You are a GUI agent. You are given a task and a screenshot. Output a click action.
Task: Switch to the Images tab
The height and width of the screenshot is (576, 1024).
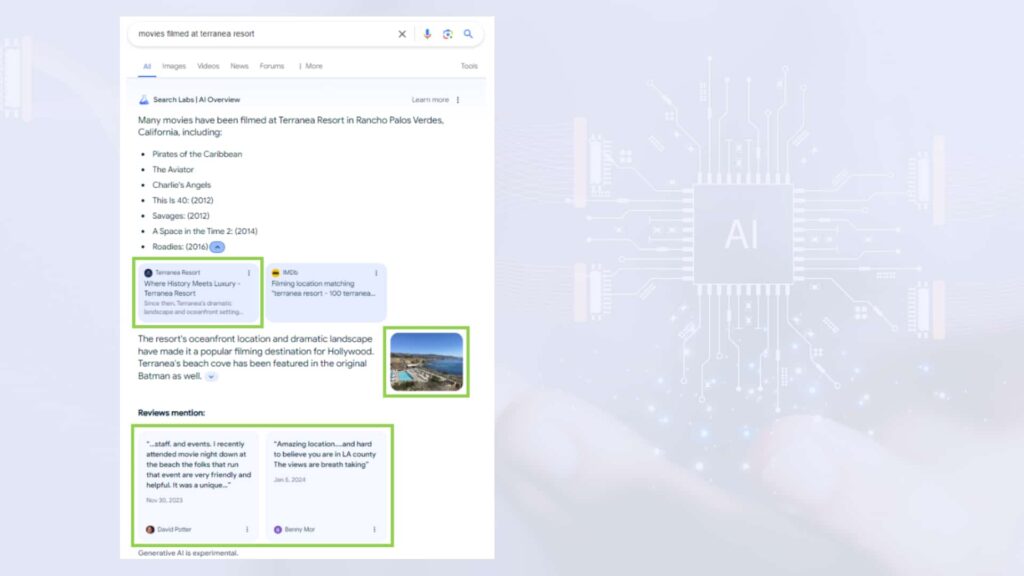coord(174,67)
